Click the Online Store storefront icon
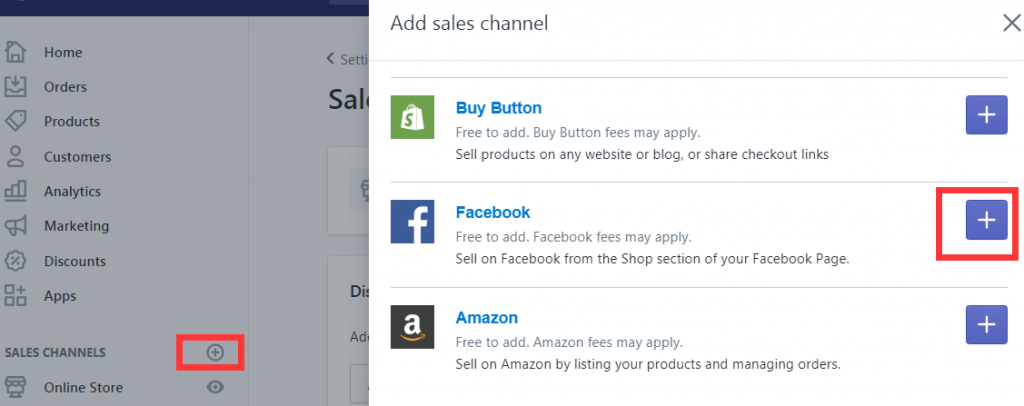This screenshot has width=1024, height=406. tap(15, 387)
